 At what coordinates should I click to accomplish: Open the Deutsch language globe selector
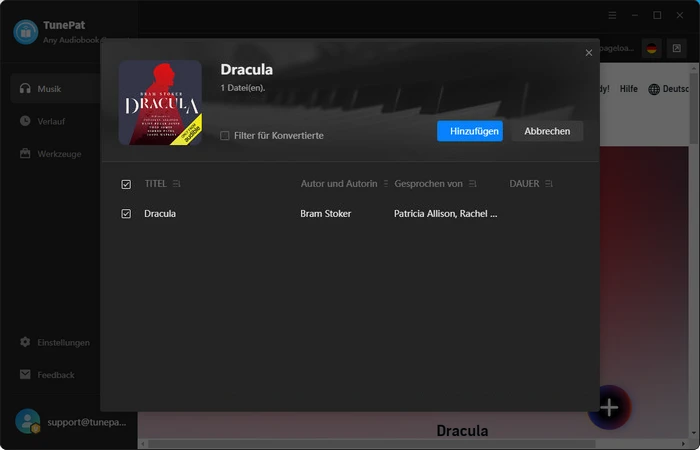[x=669, y=89]
